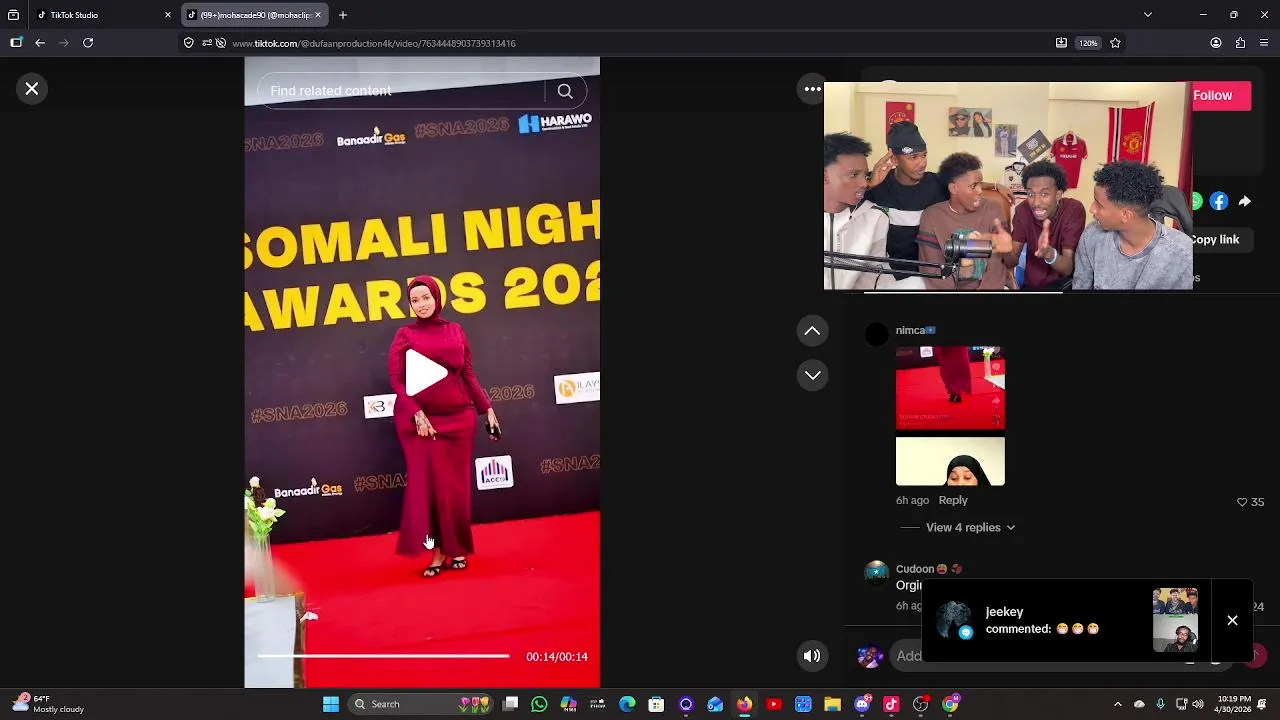Follow the video creator

click(1221, 95)
